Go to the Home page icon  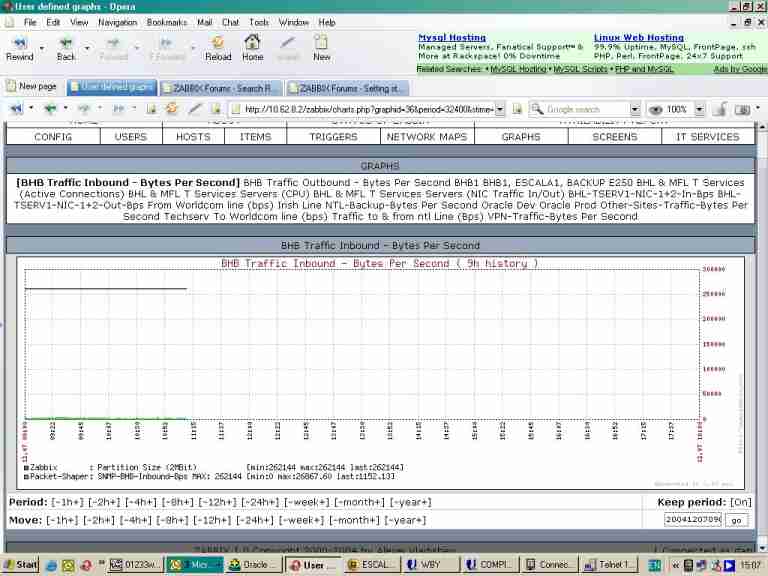pos(253,46)
